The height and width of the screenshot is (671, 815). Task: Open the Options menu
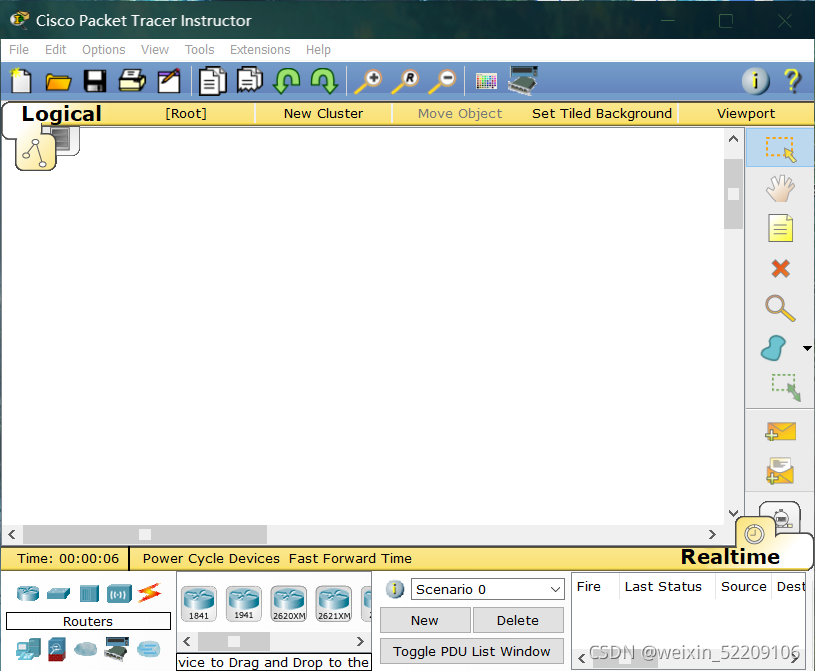point(103,49)
